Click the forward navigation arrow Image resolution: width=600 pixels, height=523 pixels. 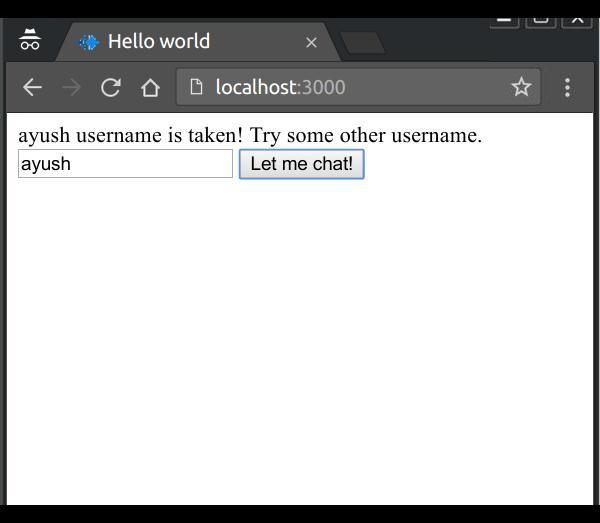71,87
